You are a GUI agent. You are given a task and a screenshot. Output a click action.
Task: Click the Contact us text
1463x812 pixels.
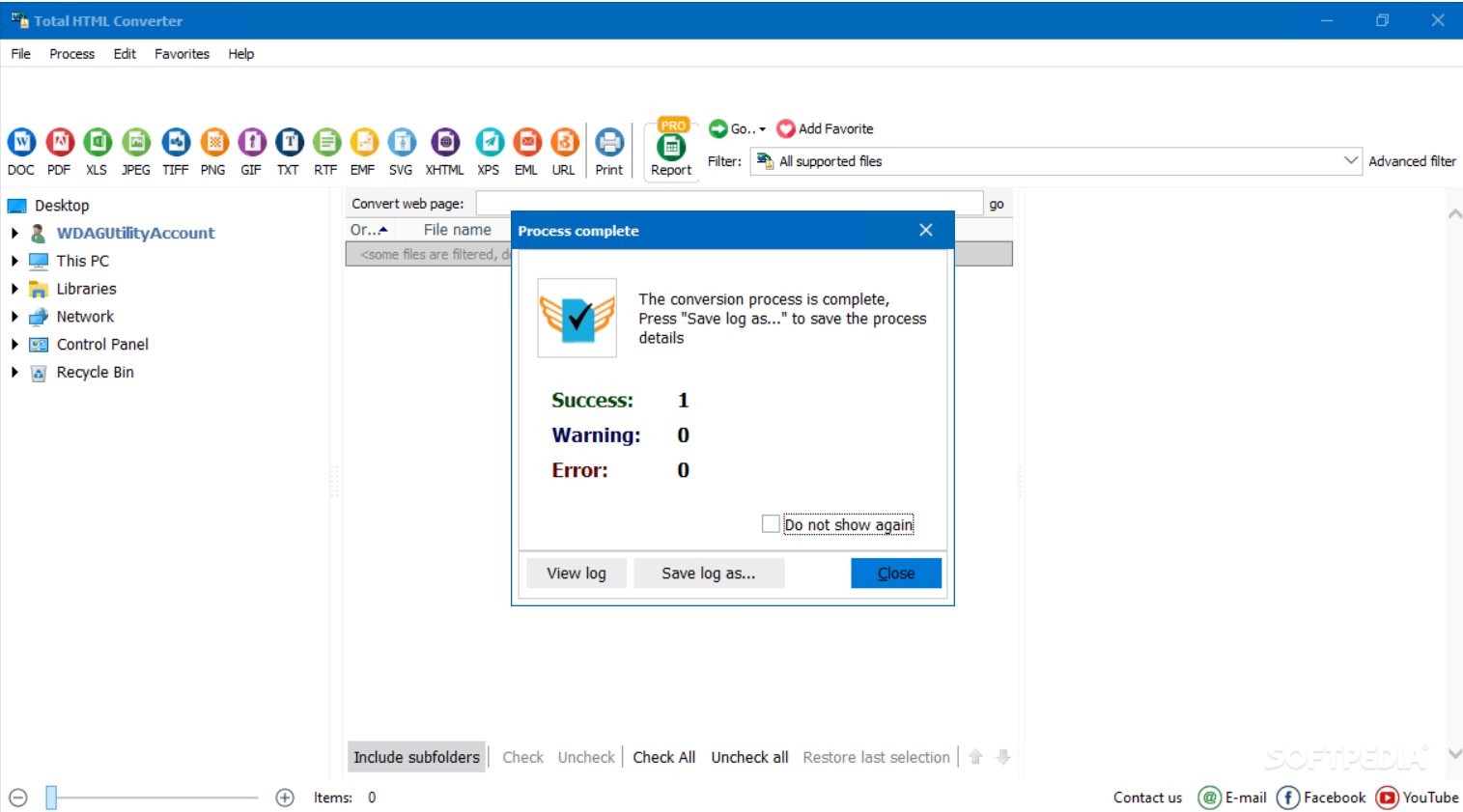(1147, 798)
